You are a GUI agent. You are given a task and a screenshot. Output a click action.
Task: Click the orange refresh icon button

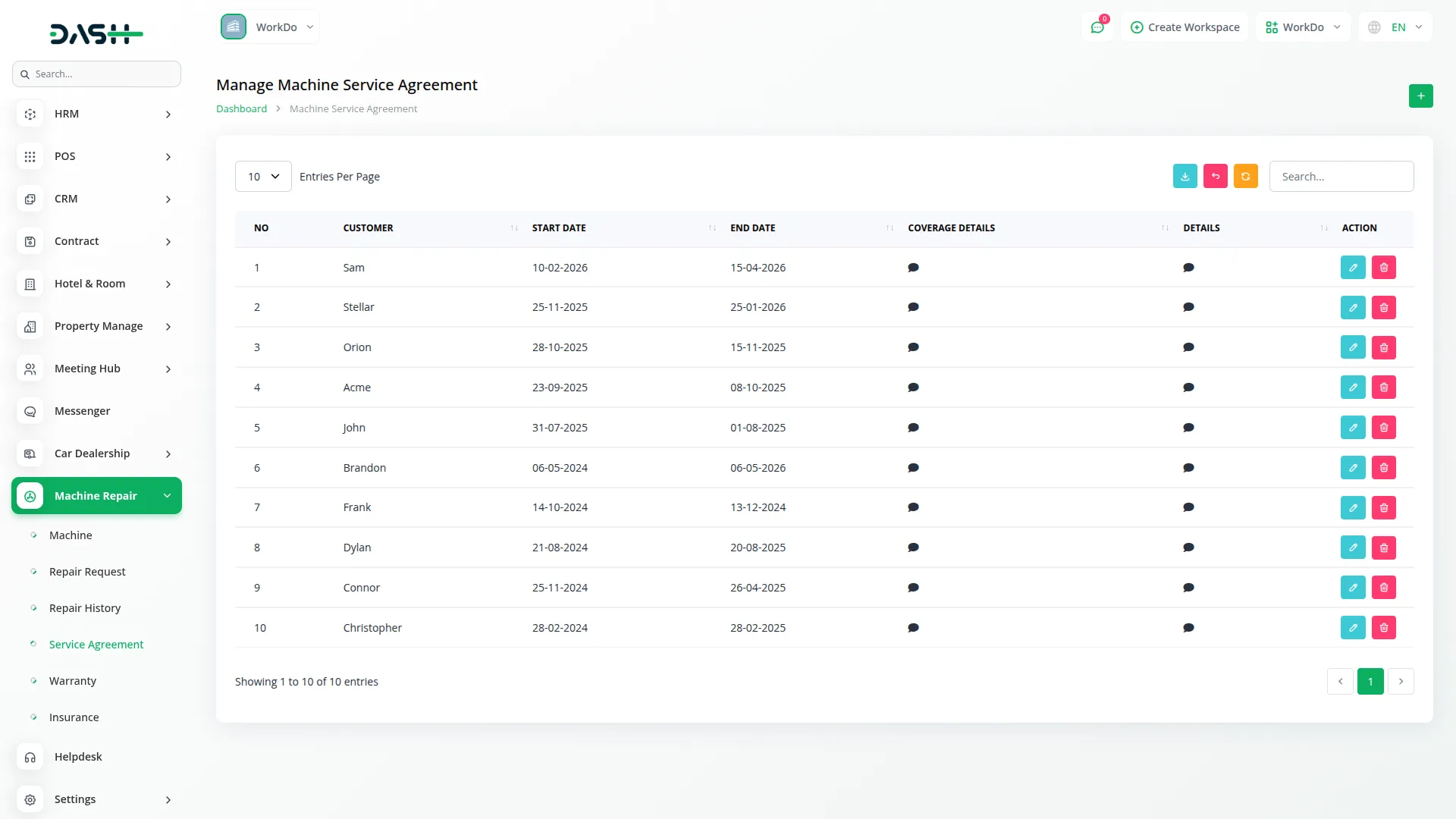(x=1245, y=176)
